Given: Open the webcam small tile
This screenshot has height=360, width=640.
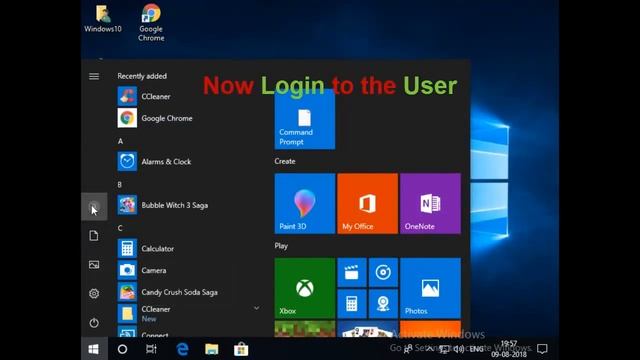Looking at the screenshot, I should point(383,304).
